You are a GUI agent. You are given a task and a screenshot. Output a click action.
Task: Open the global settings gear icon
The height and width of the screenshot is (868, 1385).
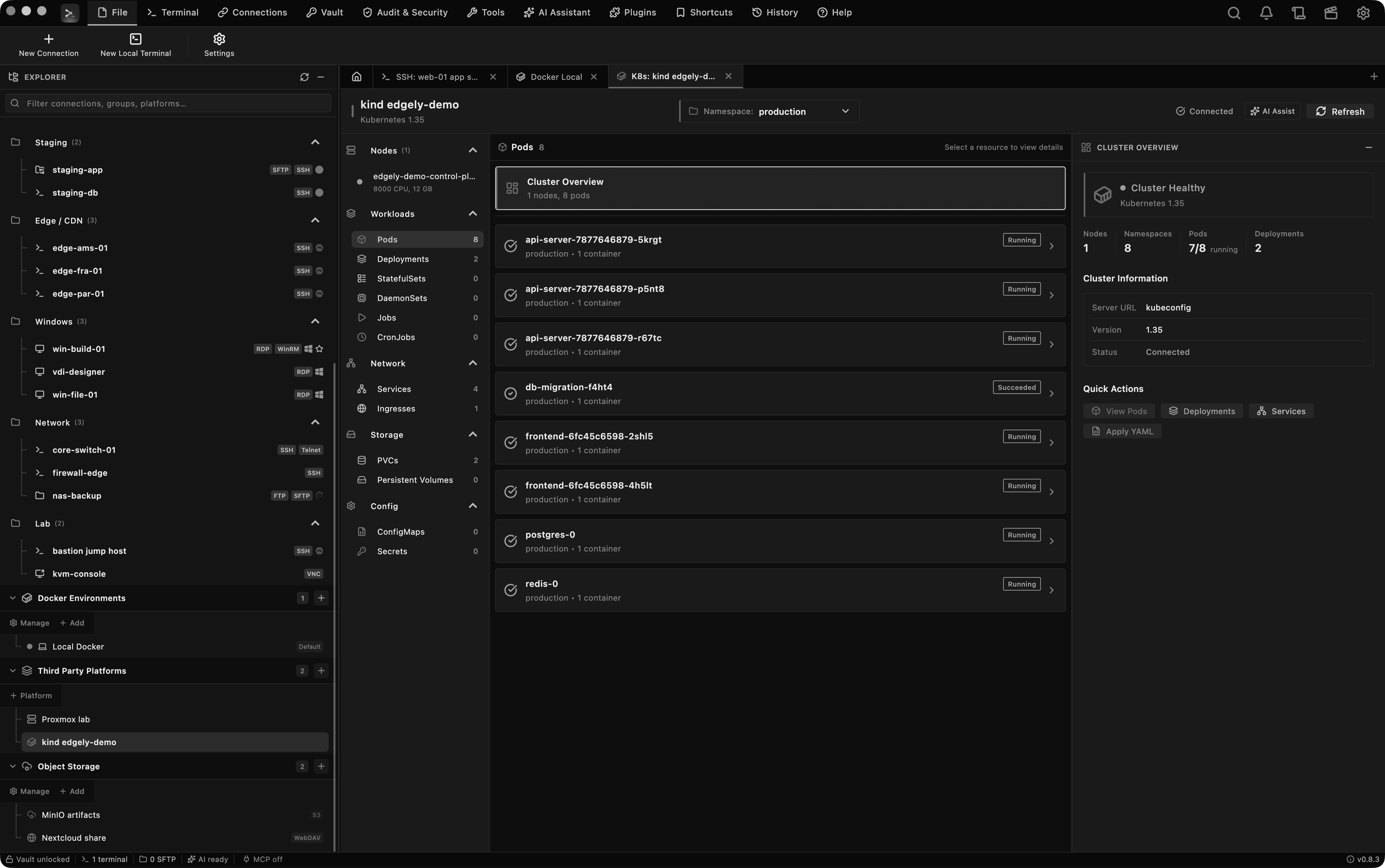[x=1363, y=13]
